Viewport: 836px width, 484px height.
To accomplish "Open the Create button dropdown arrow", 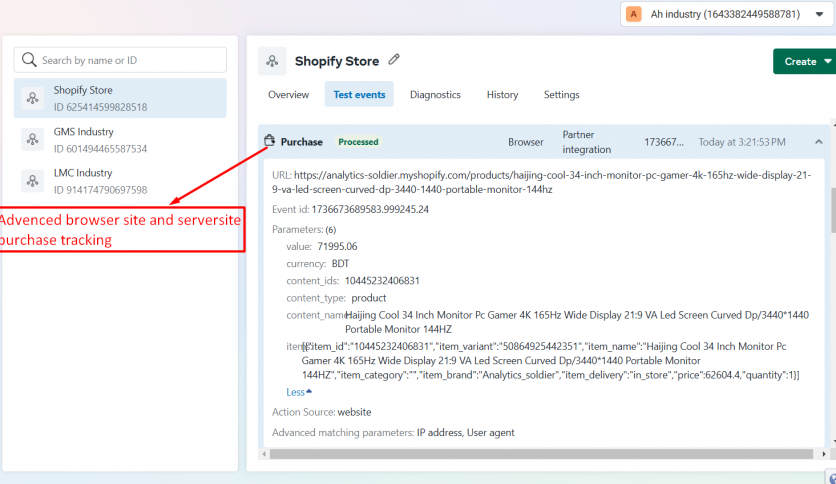I will (x=828, y=61).
